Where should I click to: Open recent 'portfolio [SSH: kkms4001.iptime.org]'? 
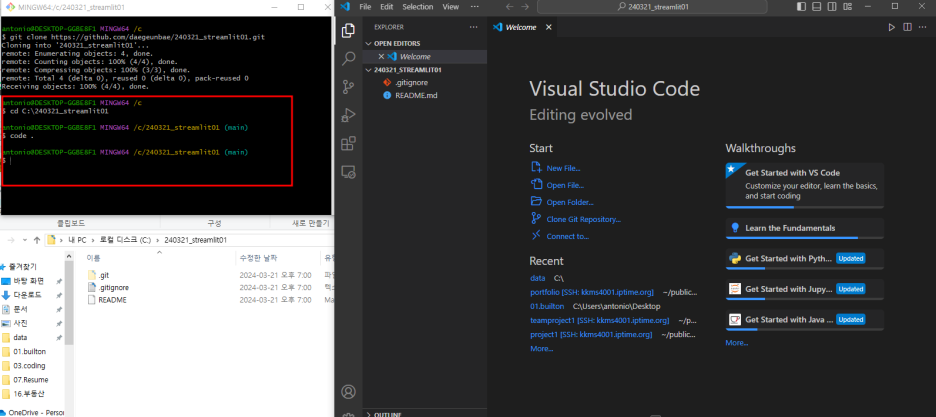[592, 292]
